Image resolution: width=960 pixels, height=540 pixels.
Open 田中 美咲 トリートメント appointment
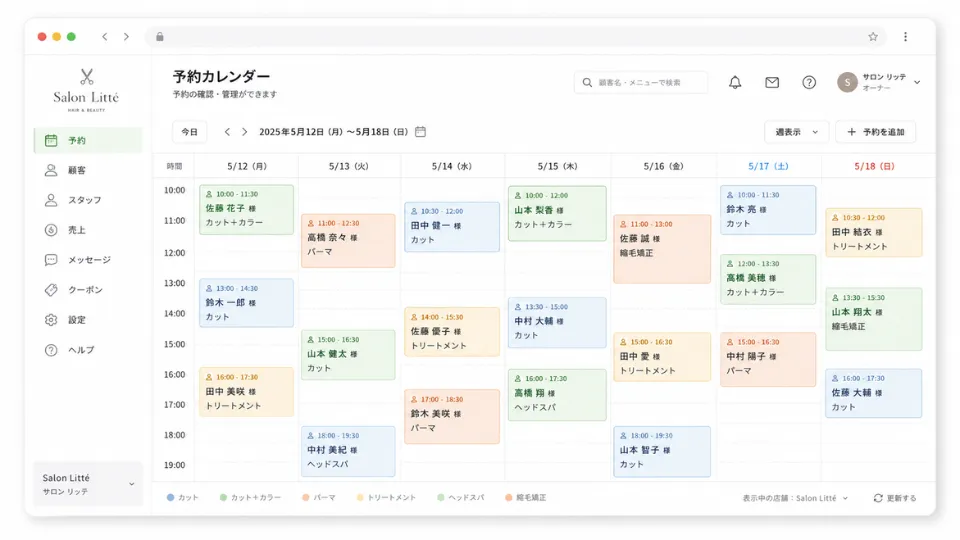click(x=246, y=392)
